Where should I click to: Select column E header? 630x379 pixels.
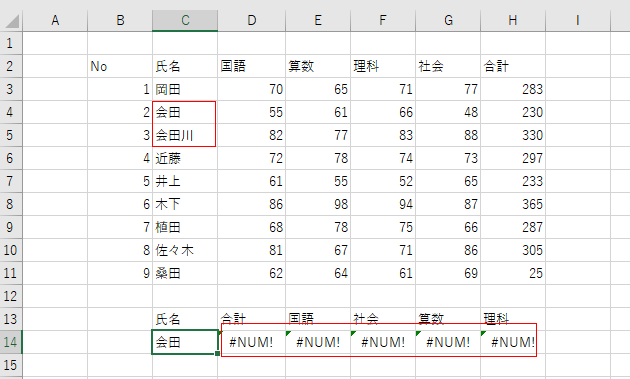tap(318, 20)
